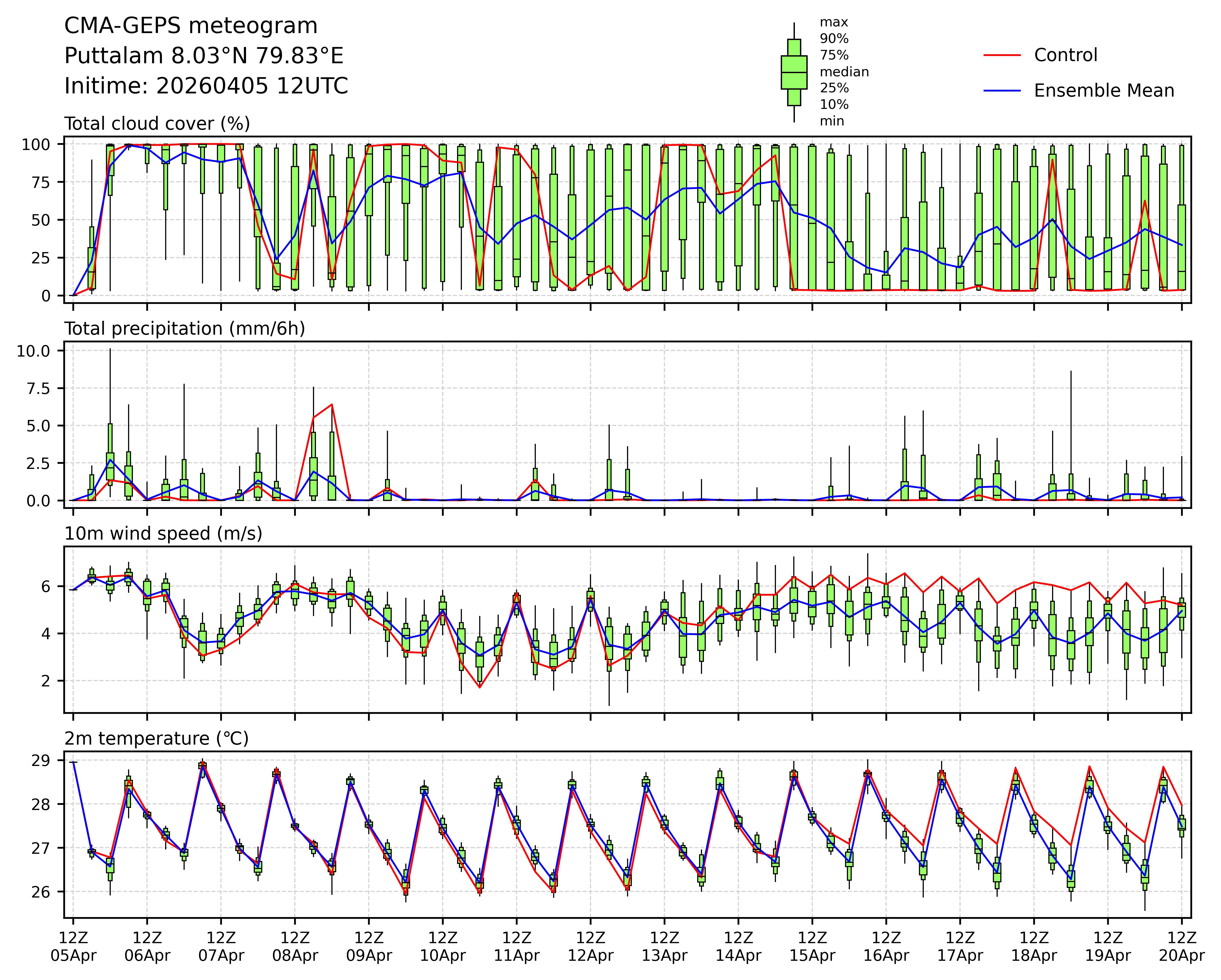Screen dimensions: 1221x980
Task: Click the 10.0 tick on precipitation axis
Action: click(x=33, y=351)
